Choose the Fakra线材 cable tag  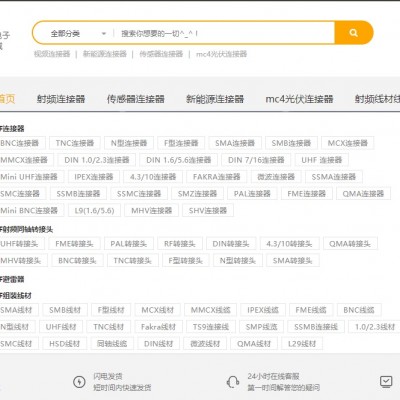coord(158,327)
